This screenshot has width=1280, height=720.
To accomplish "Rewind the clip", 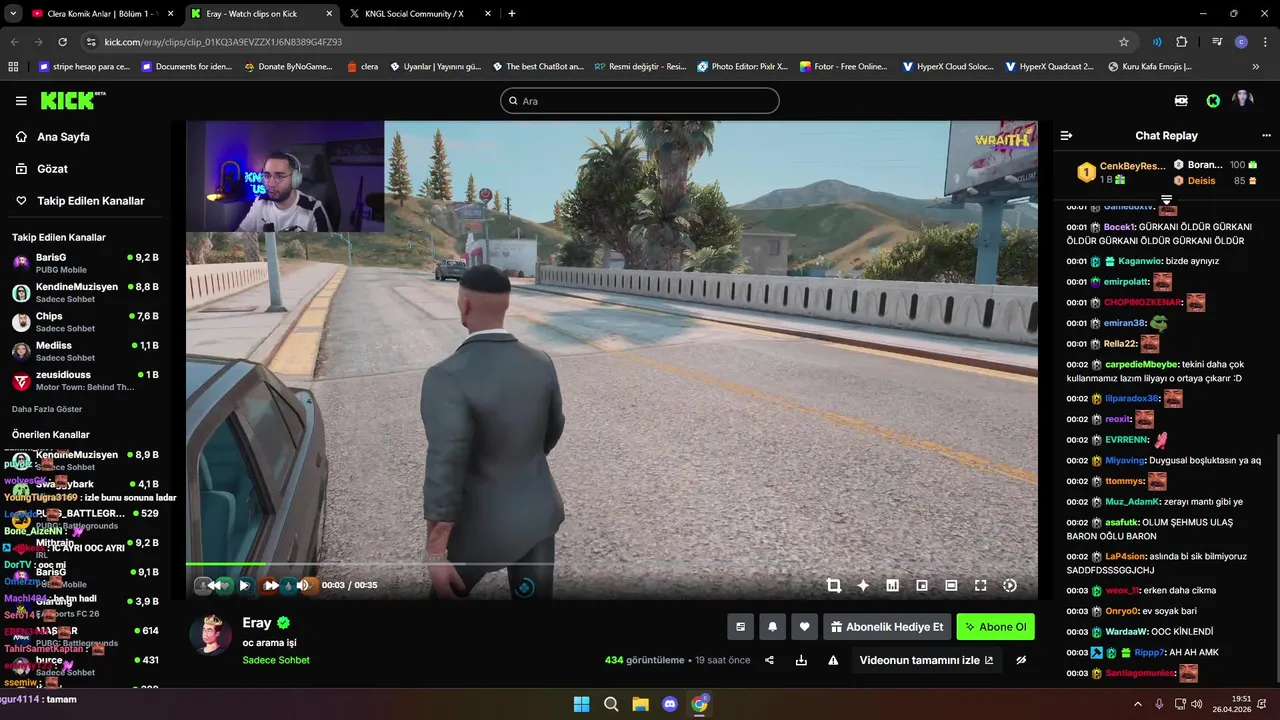I will click(x=213, y=585).
